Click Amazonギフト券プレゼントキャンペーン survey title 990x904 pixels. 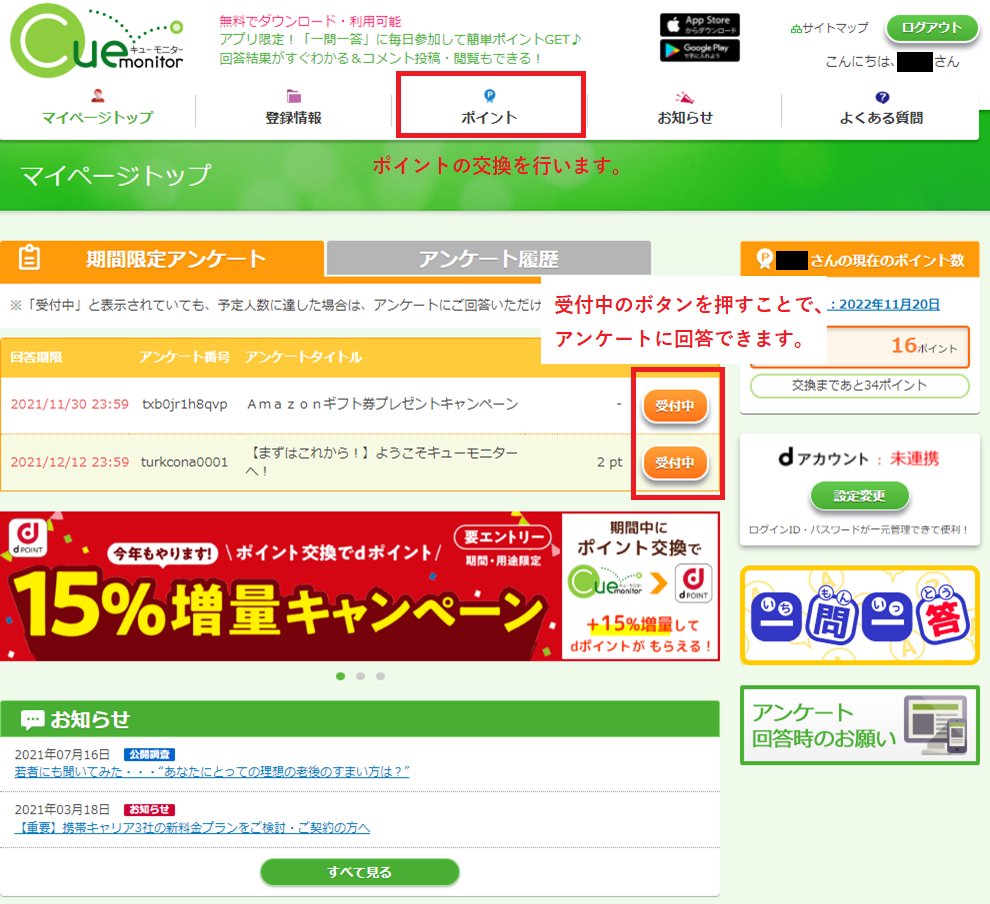[383, 404]
